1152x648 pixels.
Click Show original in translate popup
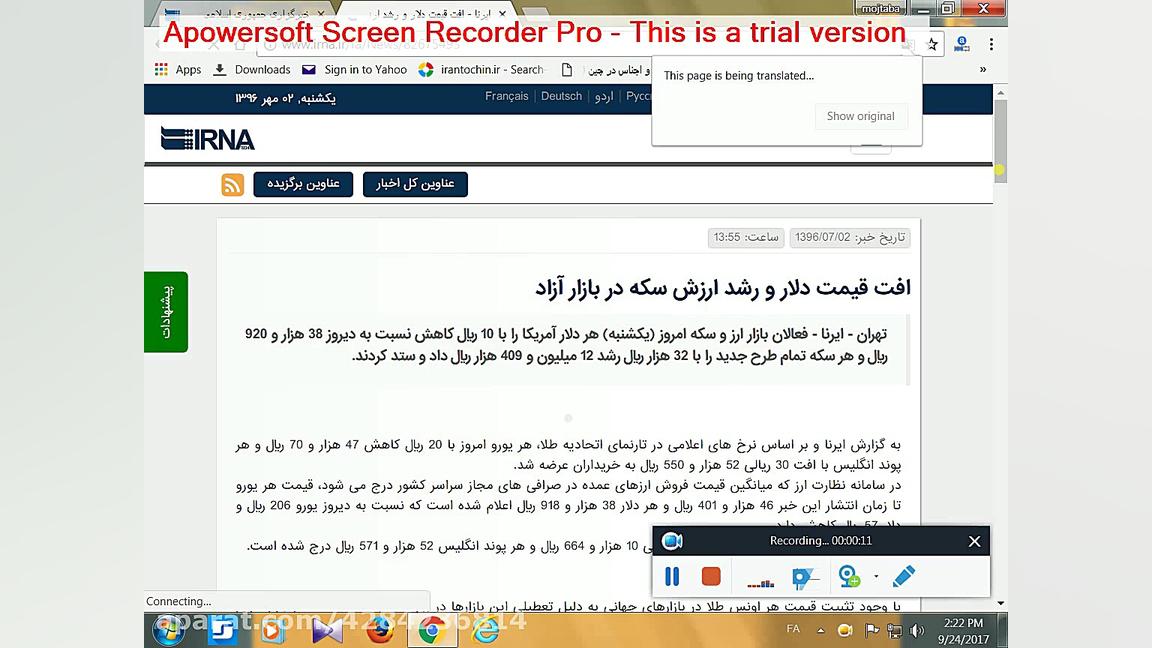pyautogui.click(x=860, y=116)
